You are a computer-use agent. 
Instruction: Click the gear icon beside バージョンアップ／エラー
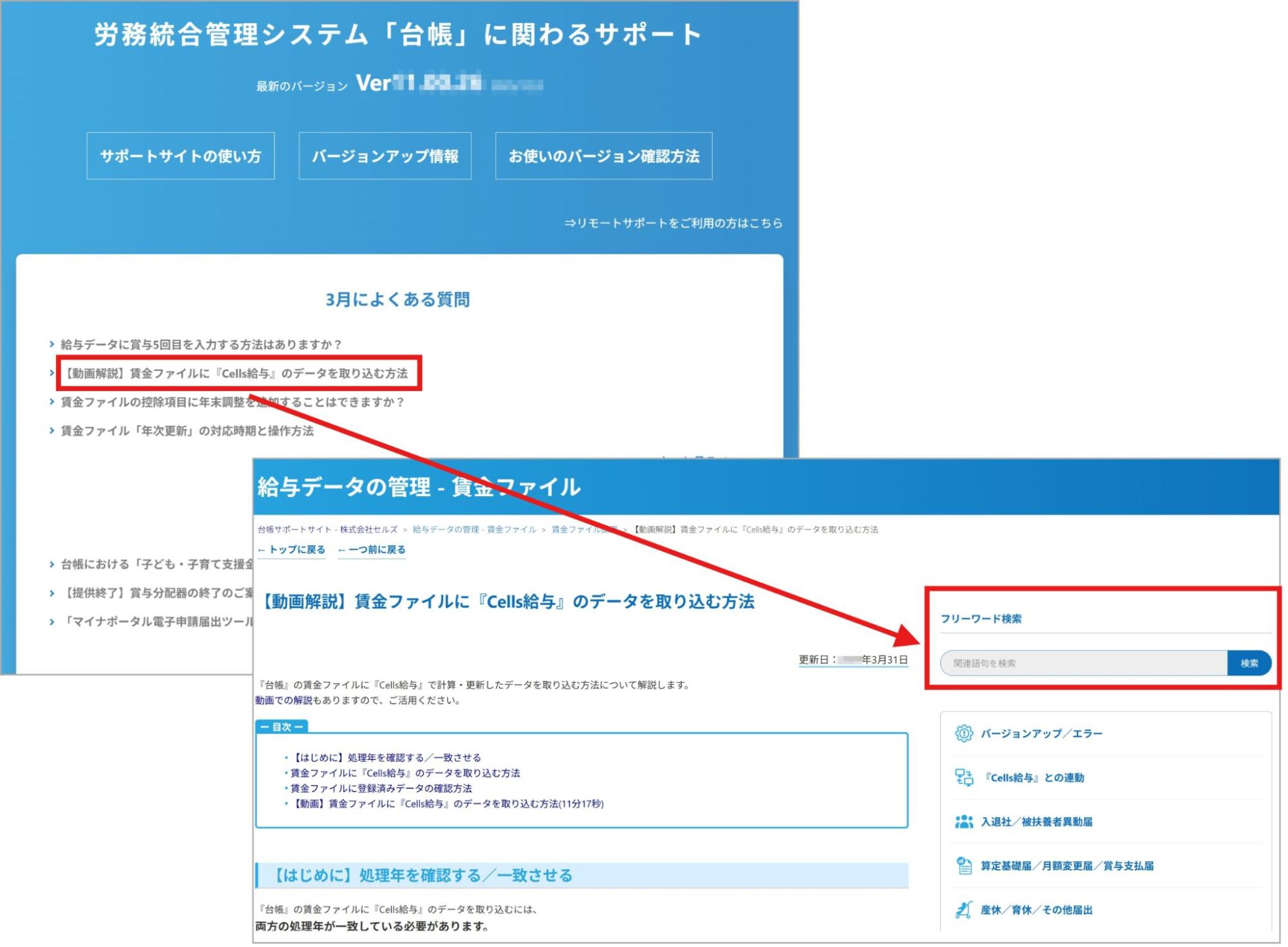click(x=963, y=733)
